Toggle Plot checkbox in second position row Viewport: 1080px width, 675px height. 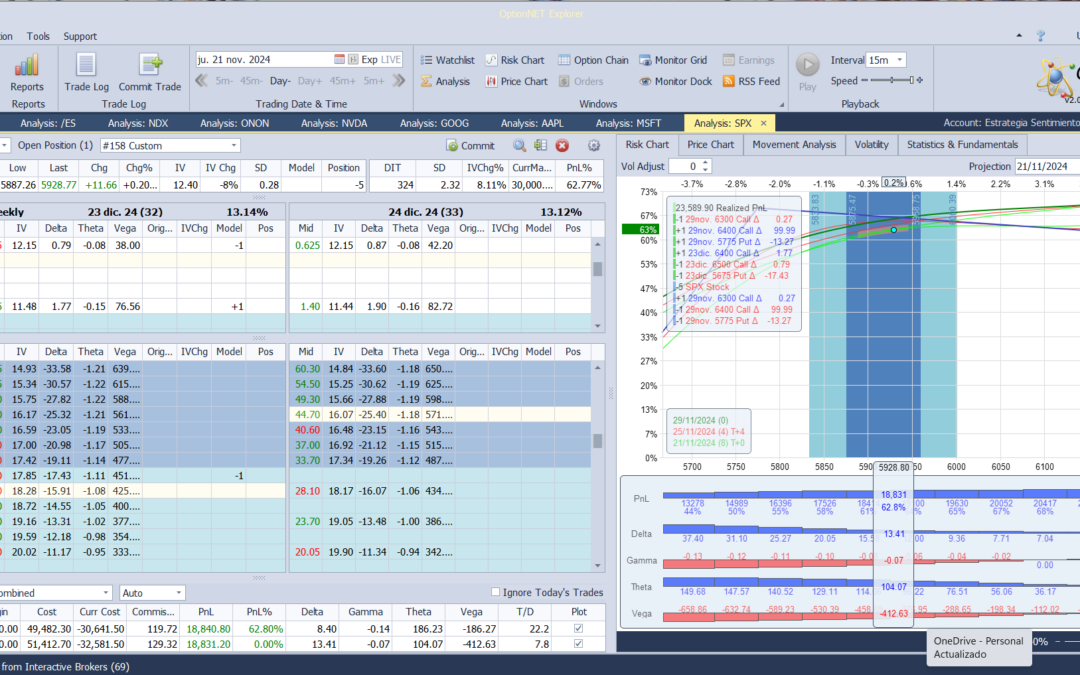point(576,645)
